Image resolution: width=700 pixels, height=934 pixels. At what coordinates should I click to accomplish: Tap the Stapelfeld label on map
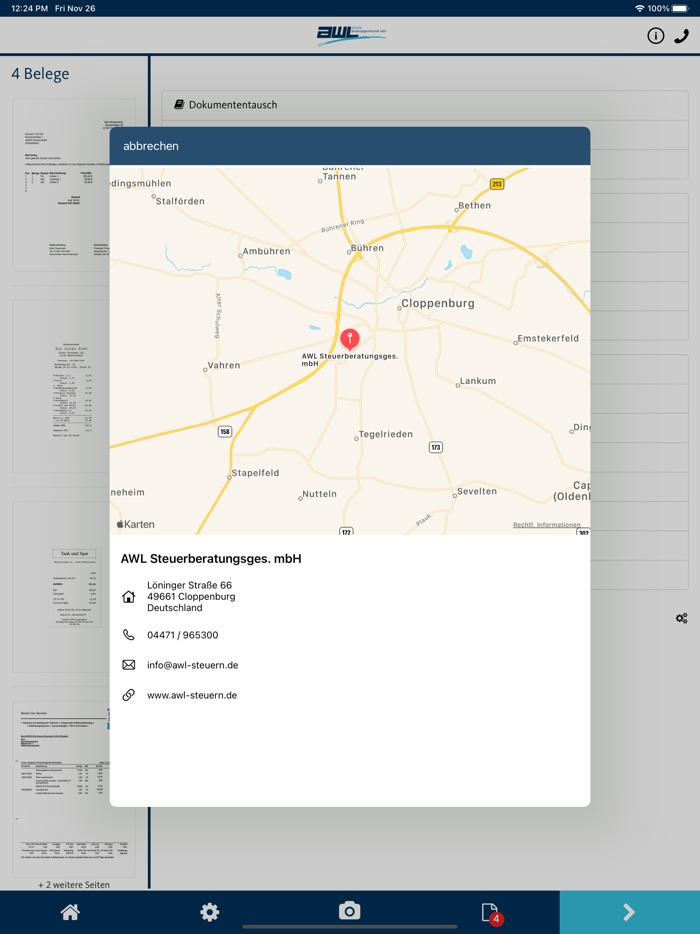[255, 473]
